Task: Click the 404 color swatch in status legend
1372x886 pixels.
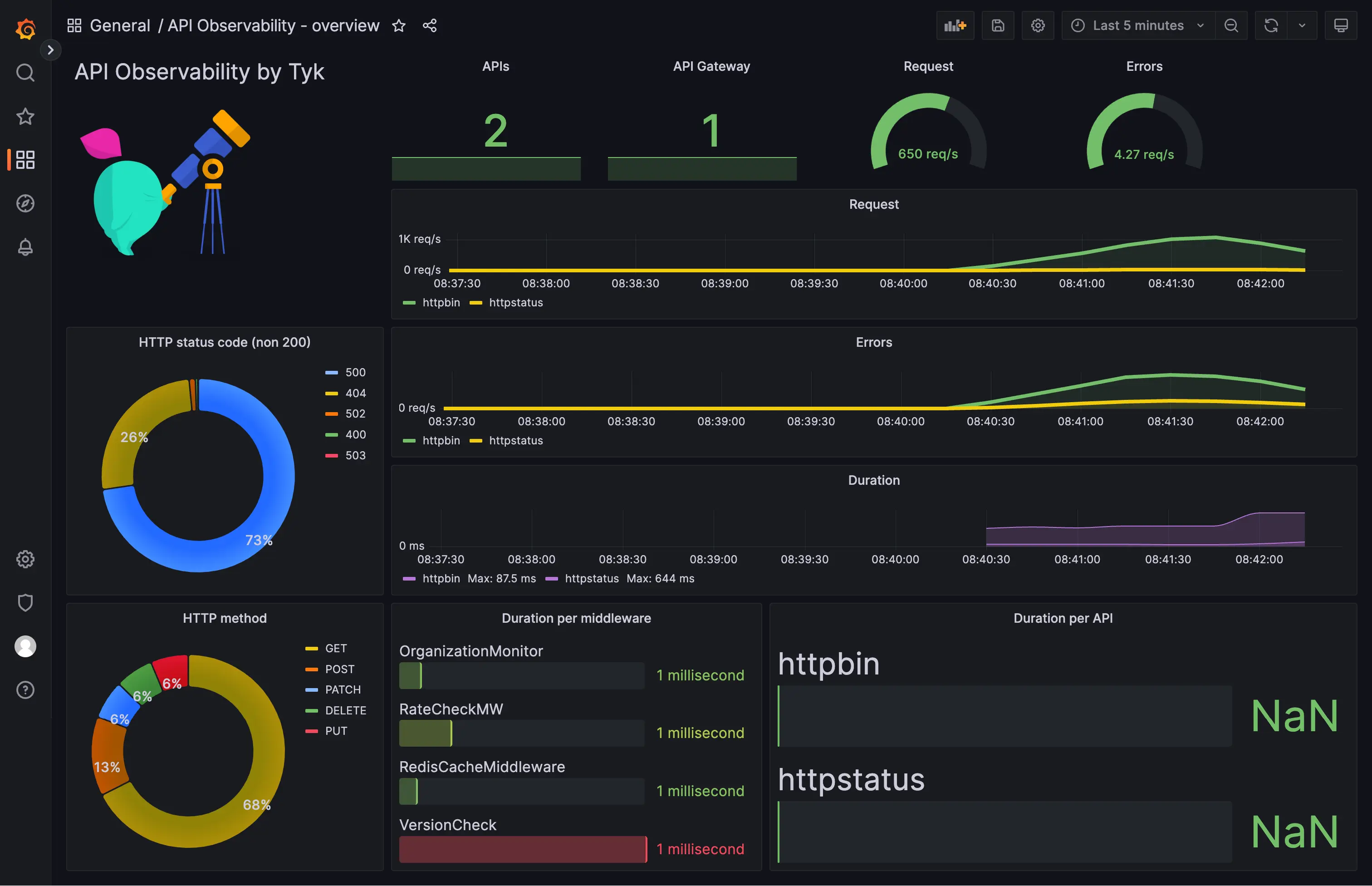Action: click(x=331, y=393)
